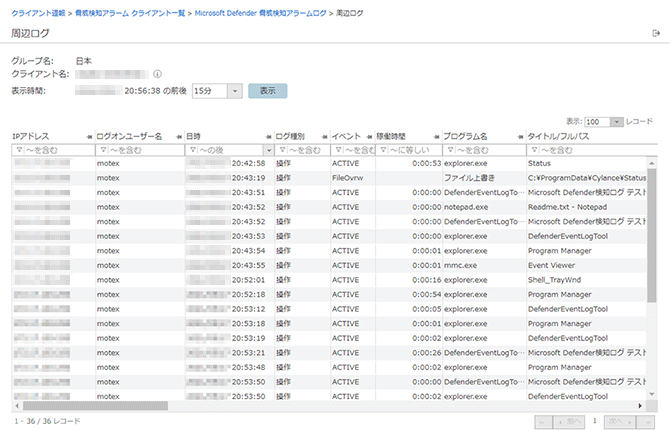Click the タイトル/フルパス filter input field
670x431 pixels.
coord(590,150)
